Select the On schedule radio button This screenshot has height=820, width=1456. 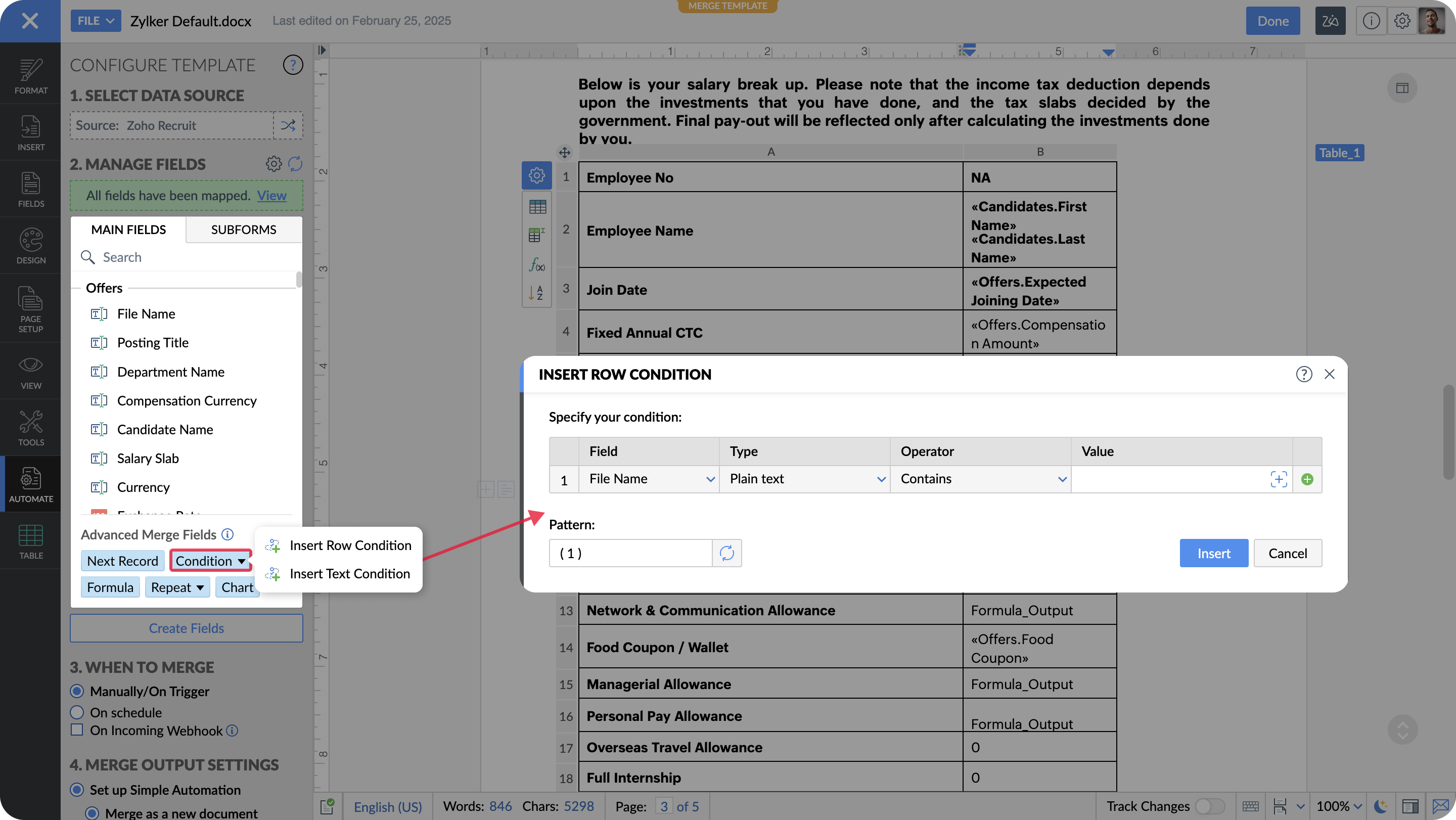77,713
